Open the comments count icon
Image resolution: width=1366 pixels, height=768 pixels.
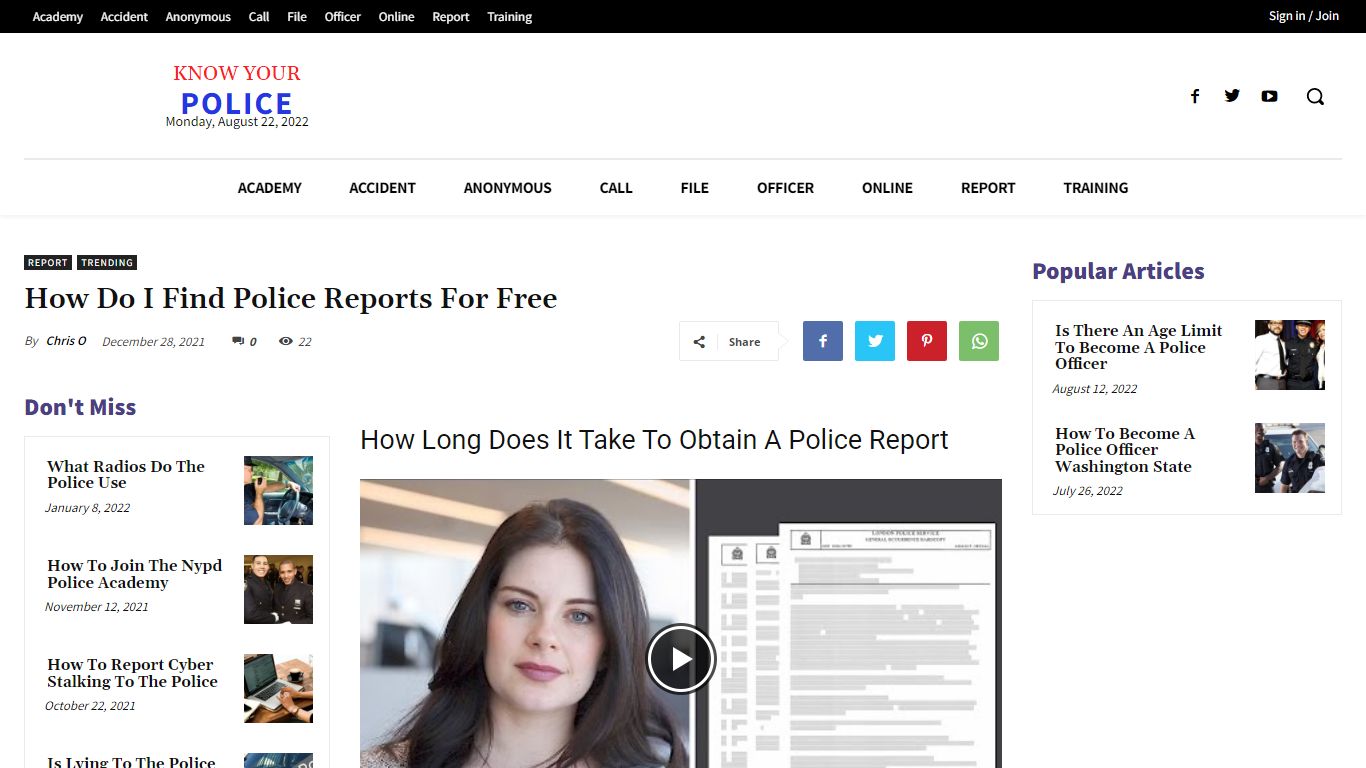(244, 341)
